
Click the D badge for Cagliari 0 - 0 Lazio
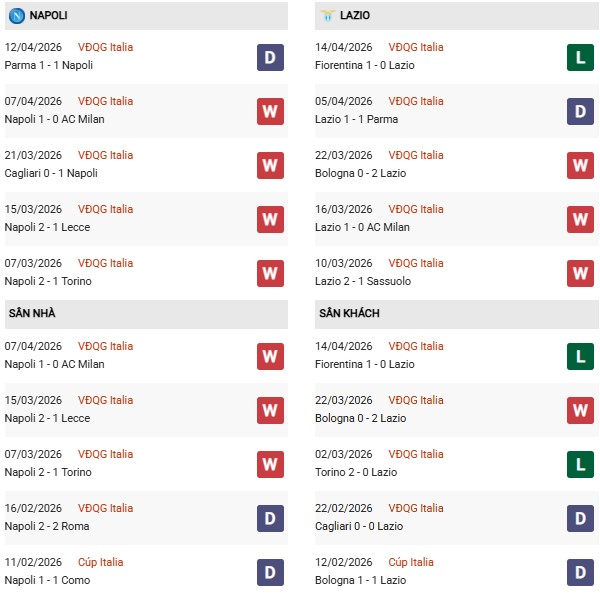point(580,518)
